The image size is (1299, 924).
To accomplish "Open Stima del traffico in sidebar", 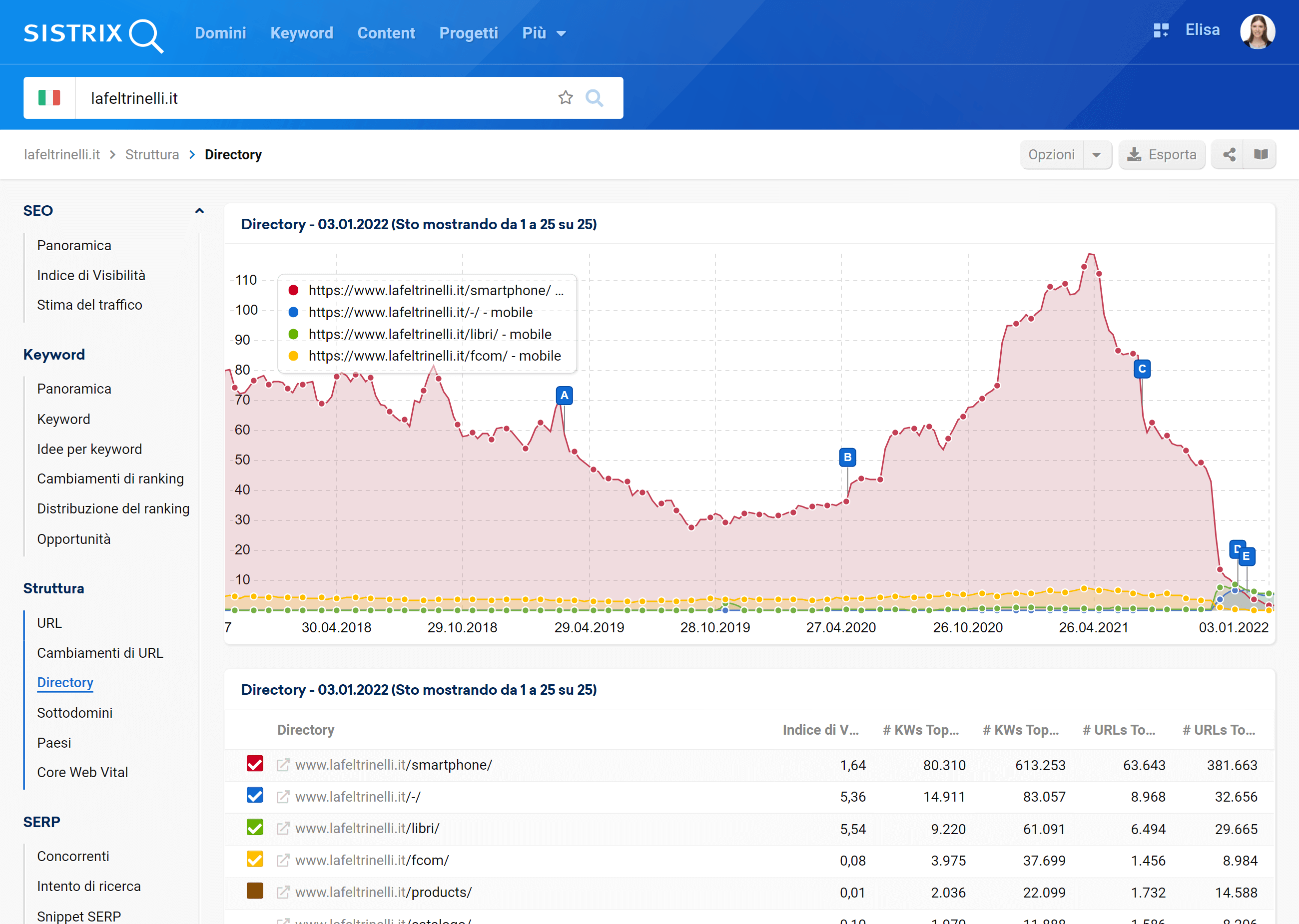I will (89, 305).
